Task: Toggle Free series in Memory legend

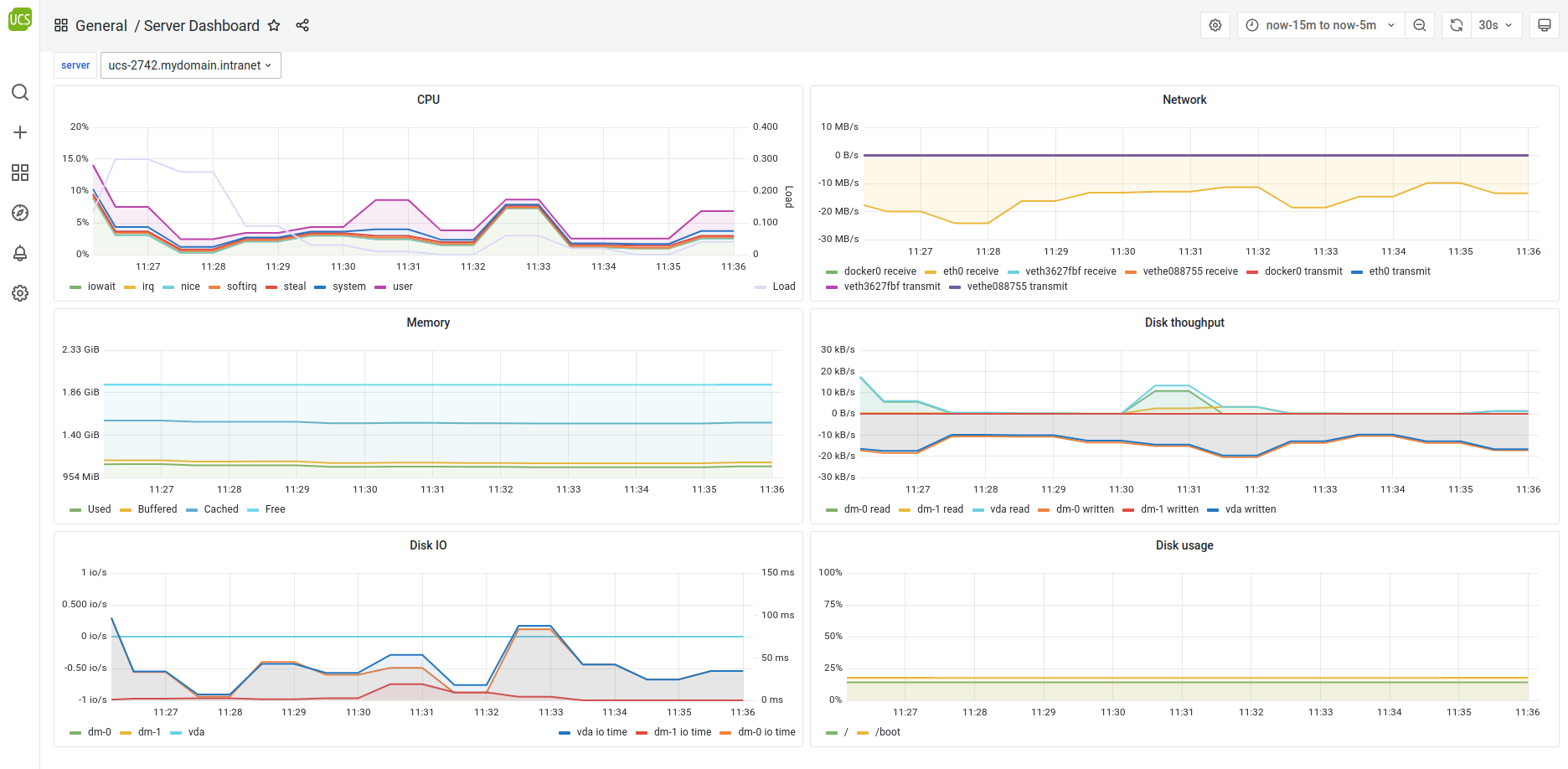Action: [276, 509]
